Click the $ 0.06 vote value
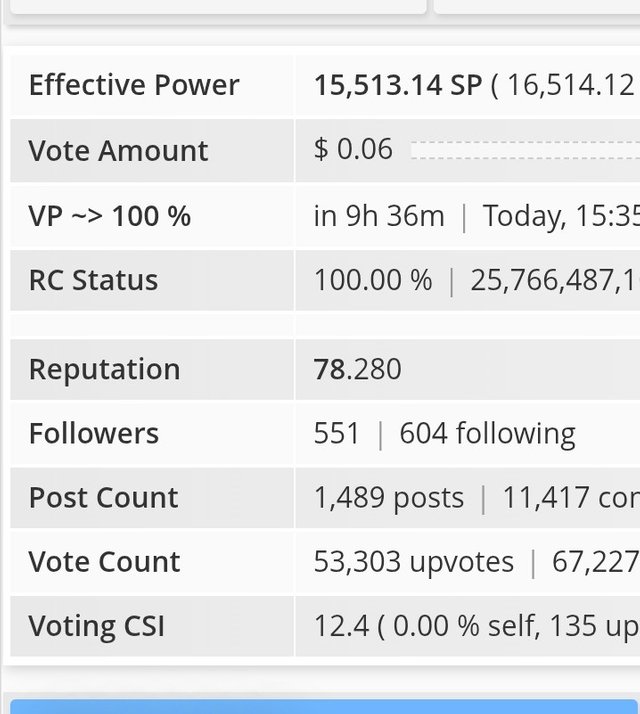Screen dimensions: 640x714 (353, 150)
